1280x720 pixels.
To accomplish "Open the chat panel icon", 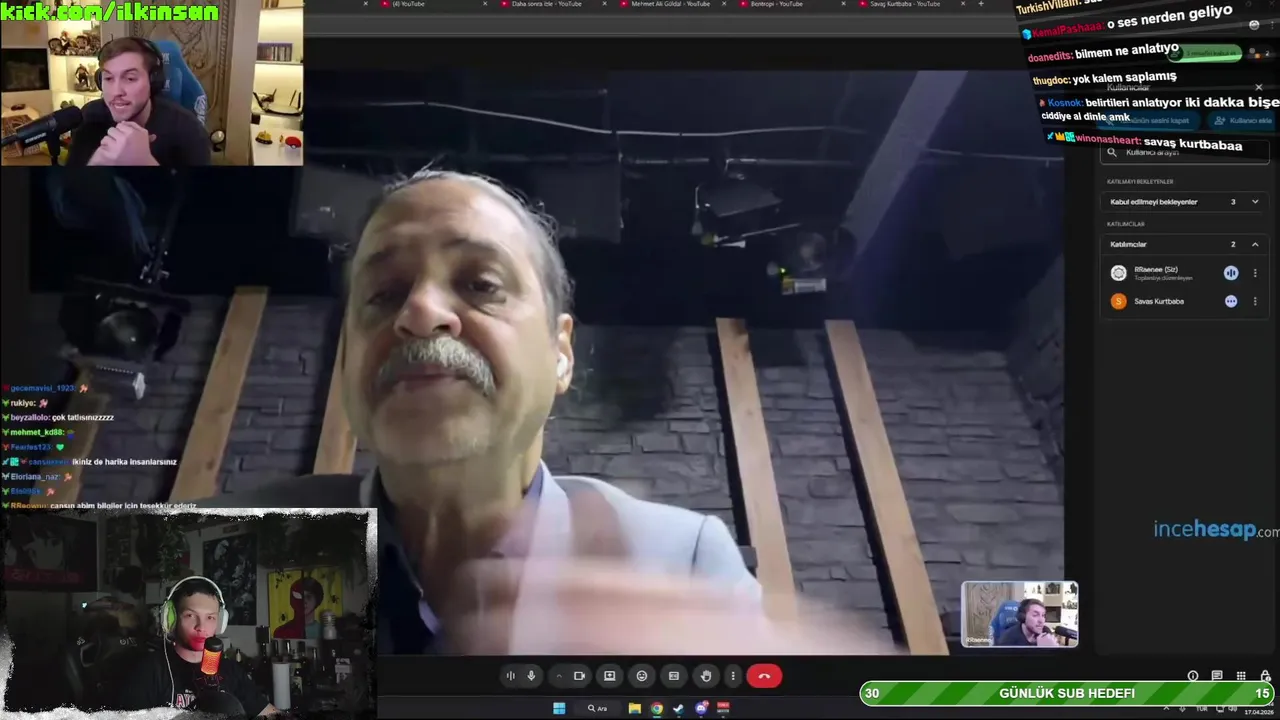I will [x=1217, y=676].
